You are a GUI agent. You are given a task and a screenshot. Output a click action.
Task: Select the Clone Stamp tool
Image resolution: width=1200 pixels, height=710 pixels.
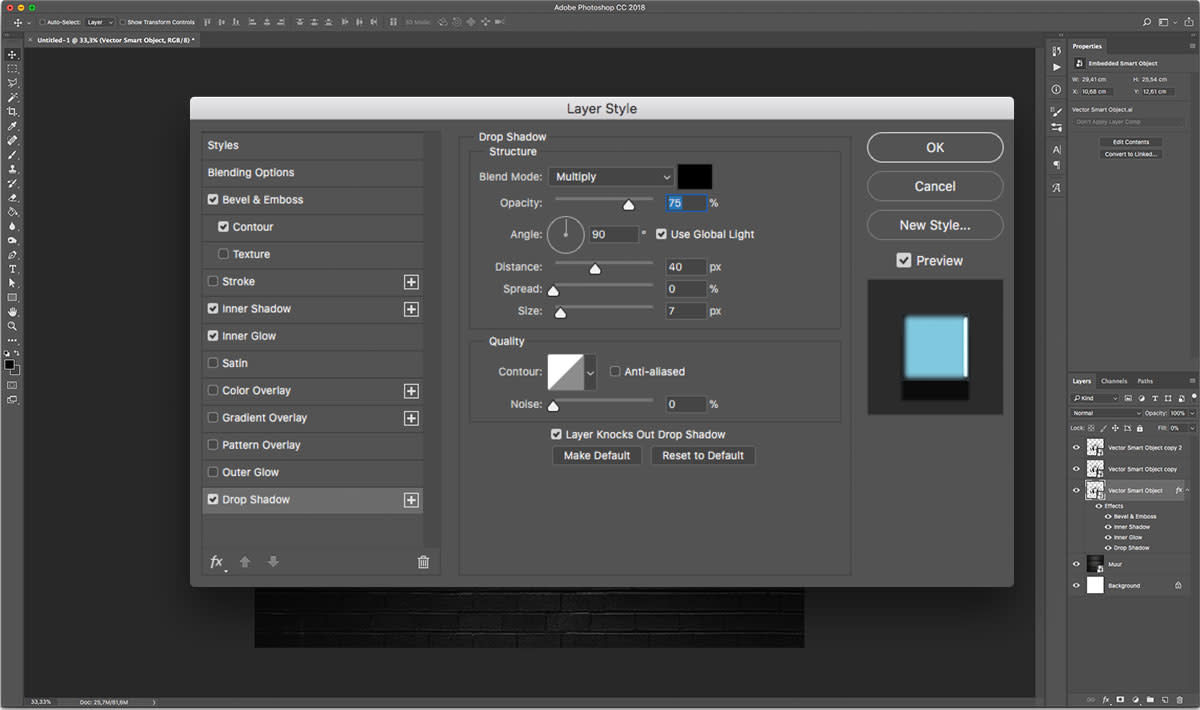click(13, 169)
